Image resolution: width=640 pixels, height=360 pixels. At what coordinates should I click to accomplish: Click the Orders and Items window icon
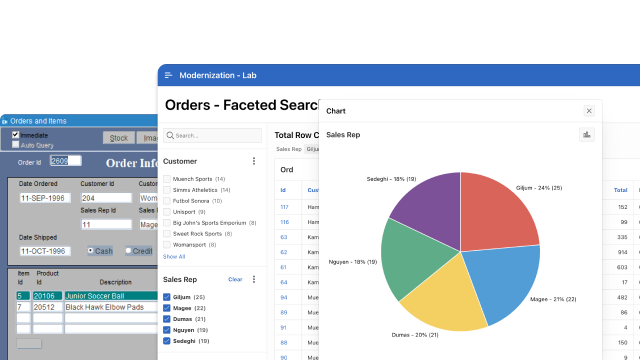[x=5, y=121]
